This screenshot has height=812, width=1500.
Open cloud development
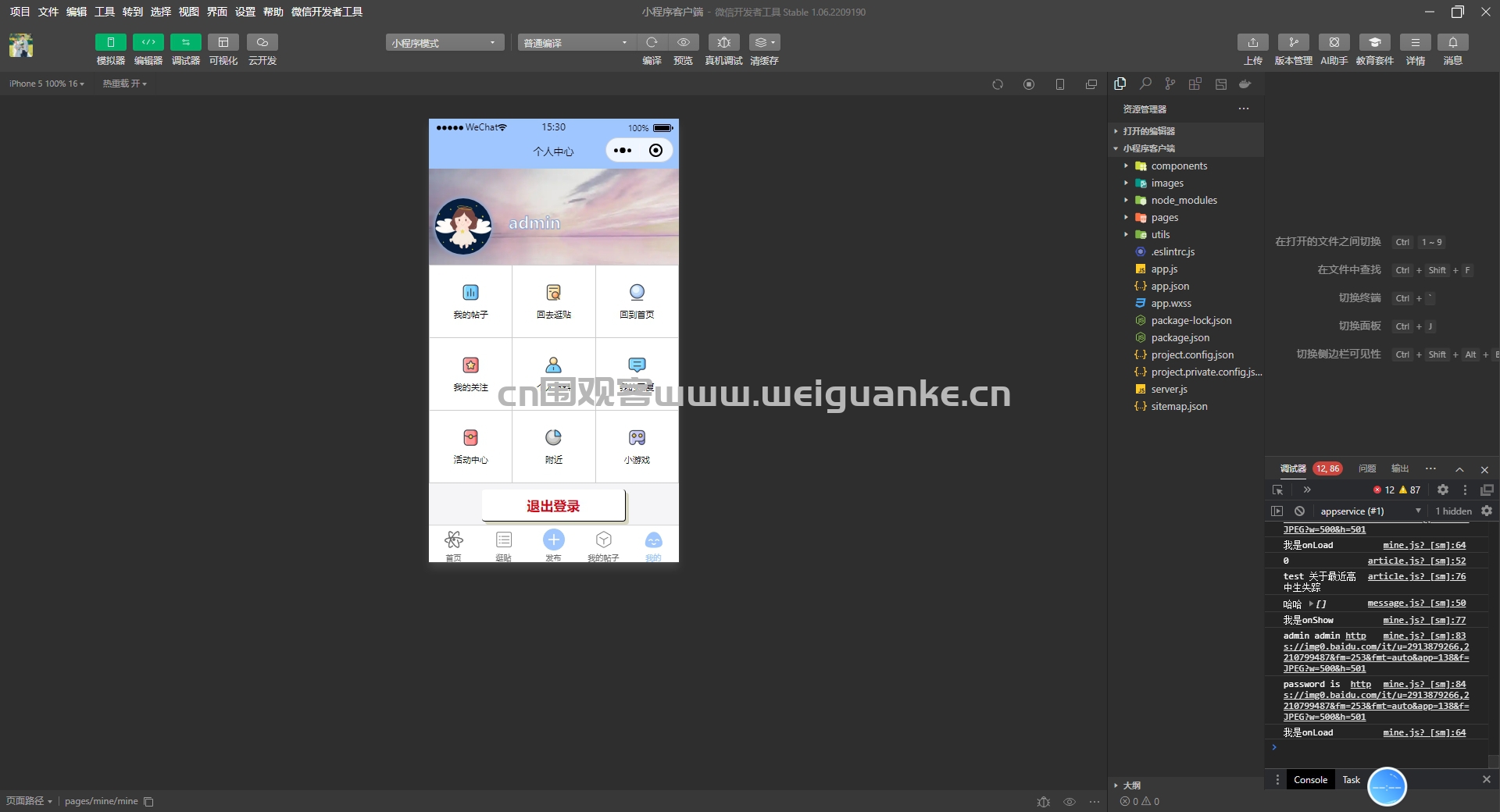[262, 42]
